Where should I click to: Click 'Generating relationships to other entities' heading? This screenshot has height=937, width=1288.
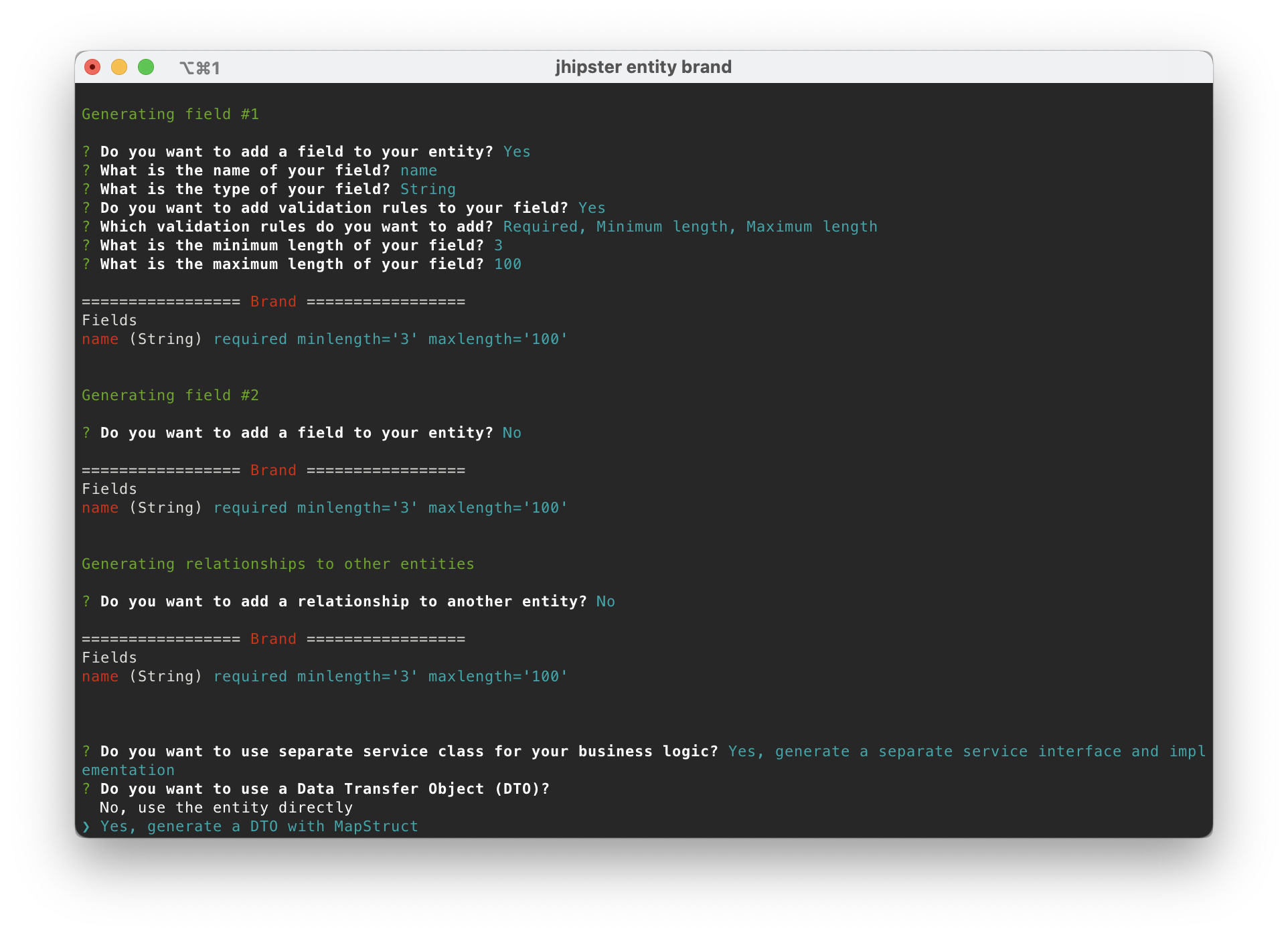pyautogui.click(x=278, y=564)
